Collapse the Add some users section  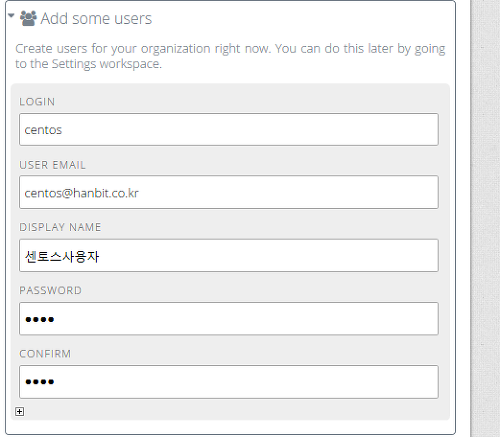pyautogui.click(x=11, y=16)
